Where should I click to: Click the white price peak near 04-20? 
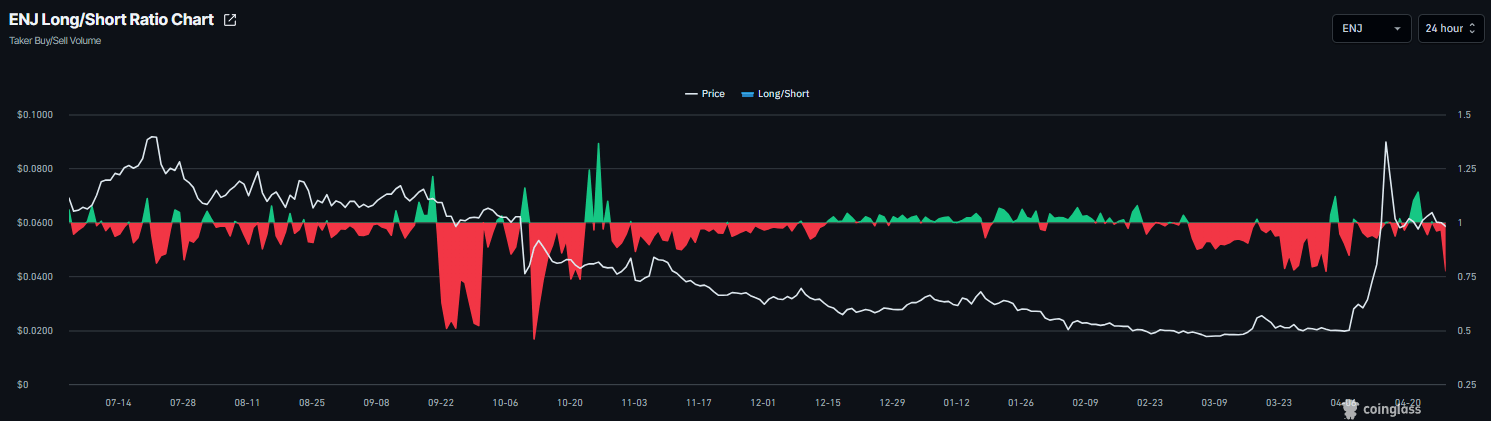click(x=1386, y=143)
